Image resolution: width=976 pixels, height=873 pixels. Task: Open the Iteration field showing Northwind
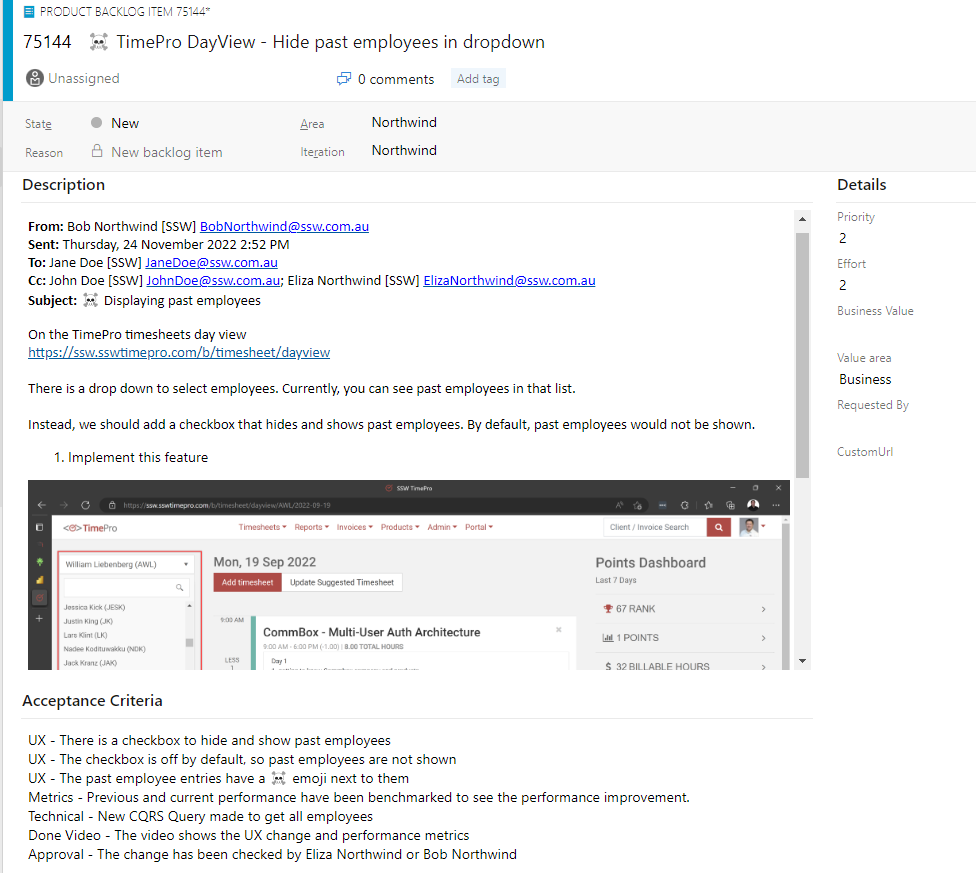click(x=404, y=151)
